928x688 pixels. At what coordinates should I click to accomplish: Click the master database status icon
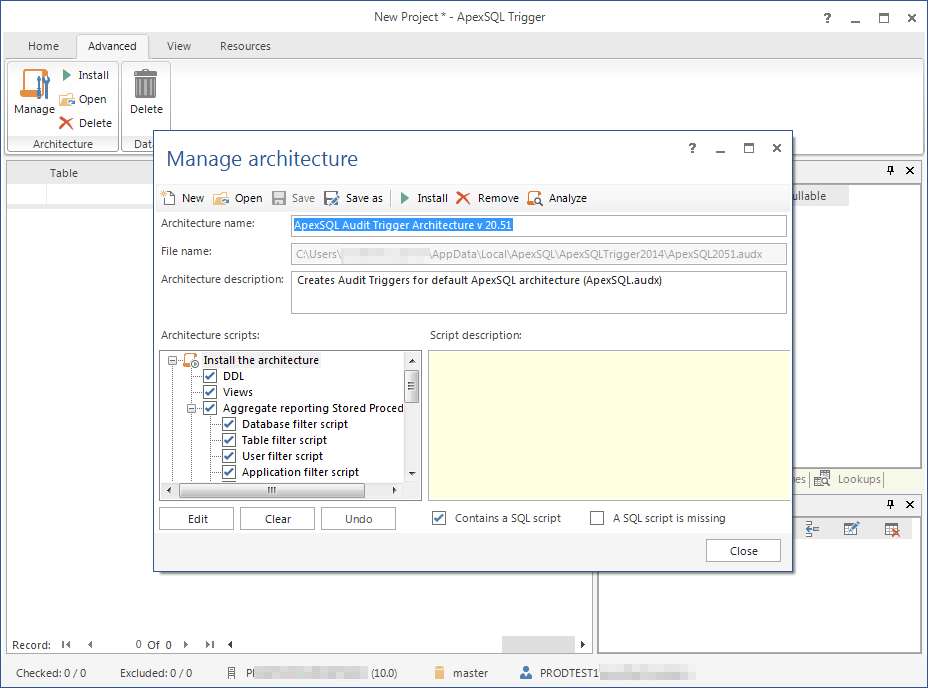(439, 673)
